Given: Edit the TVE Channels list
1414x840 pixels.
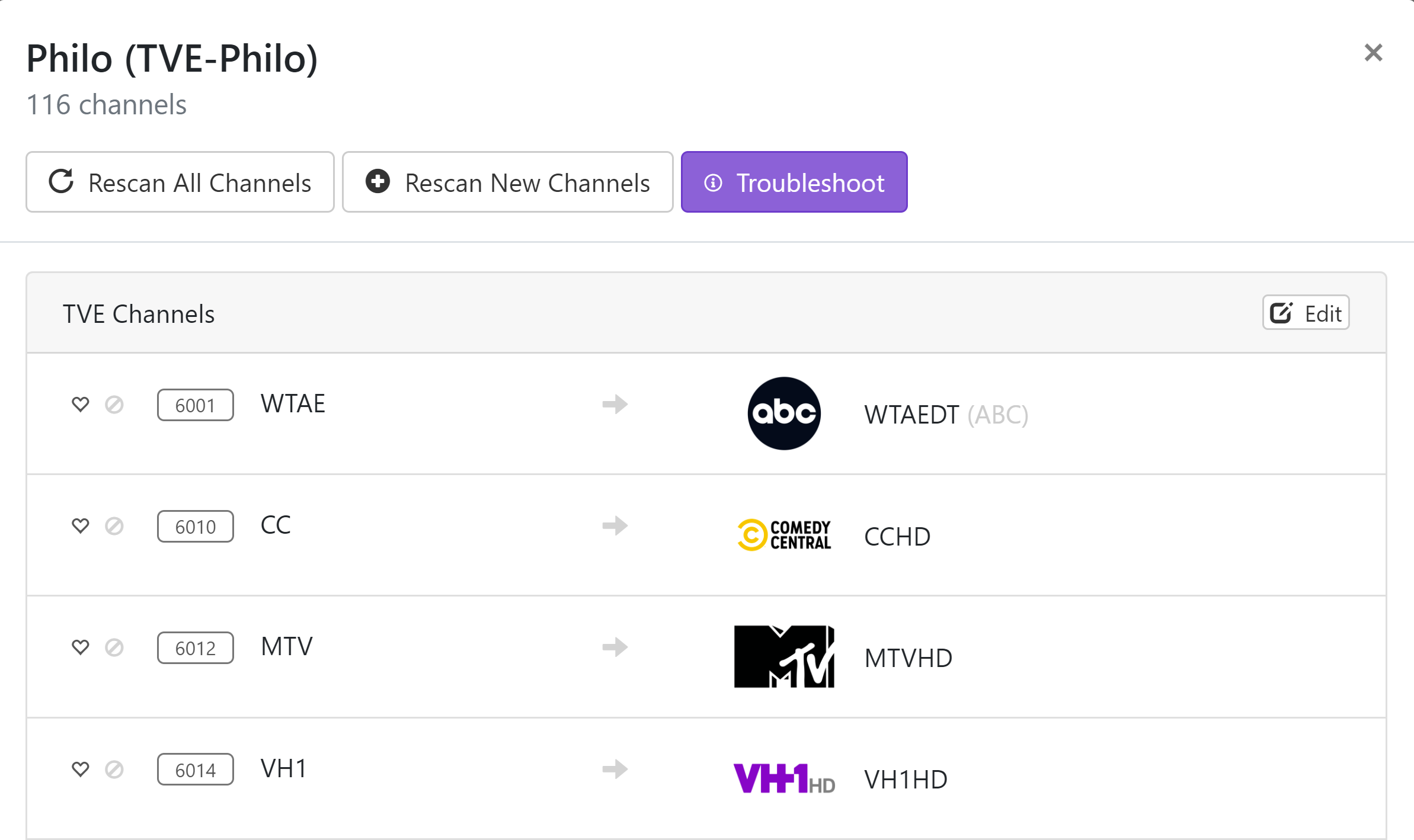Looking at the screenshot, I should [1306, 313].
